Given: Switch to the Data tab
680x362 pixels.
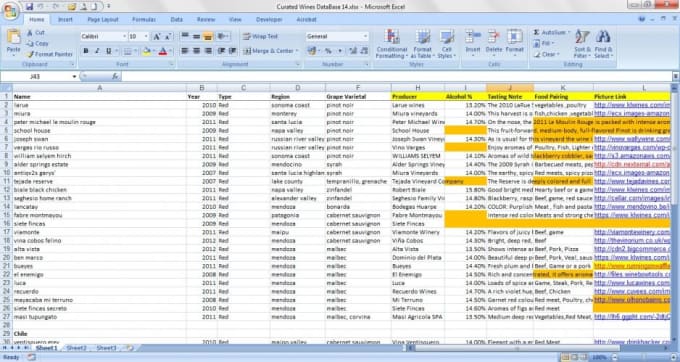Looking at the screenshot, I should coord(177,20).
